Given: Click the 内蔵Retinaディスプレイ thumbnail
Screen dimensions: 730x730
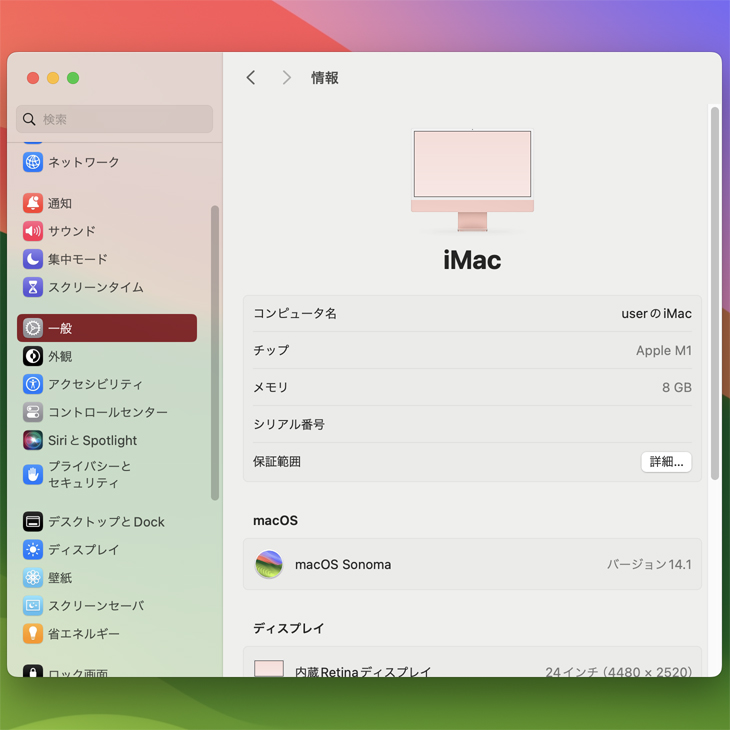Looking at the screenshot, I should click(269, 668).
